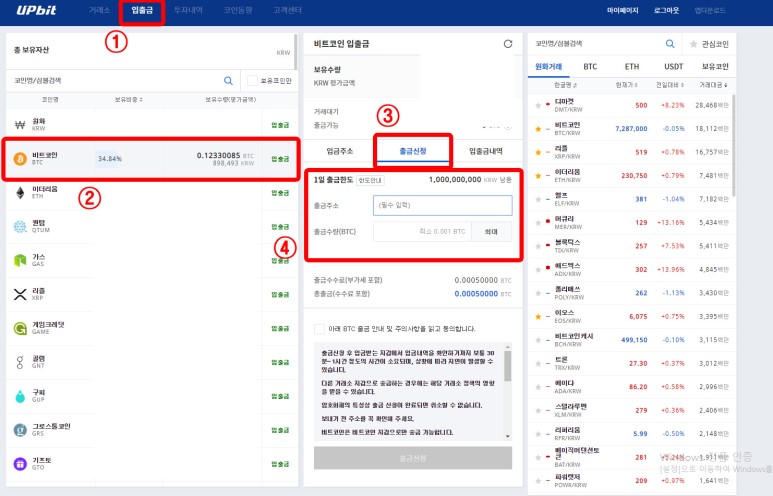The height and width of the screenshot is (496, 773).
Task: Click the 구피 GUP coin icon
Action: point(20,396)
